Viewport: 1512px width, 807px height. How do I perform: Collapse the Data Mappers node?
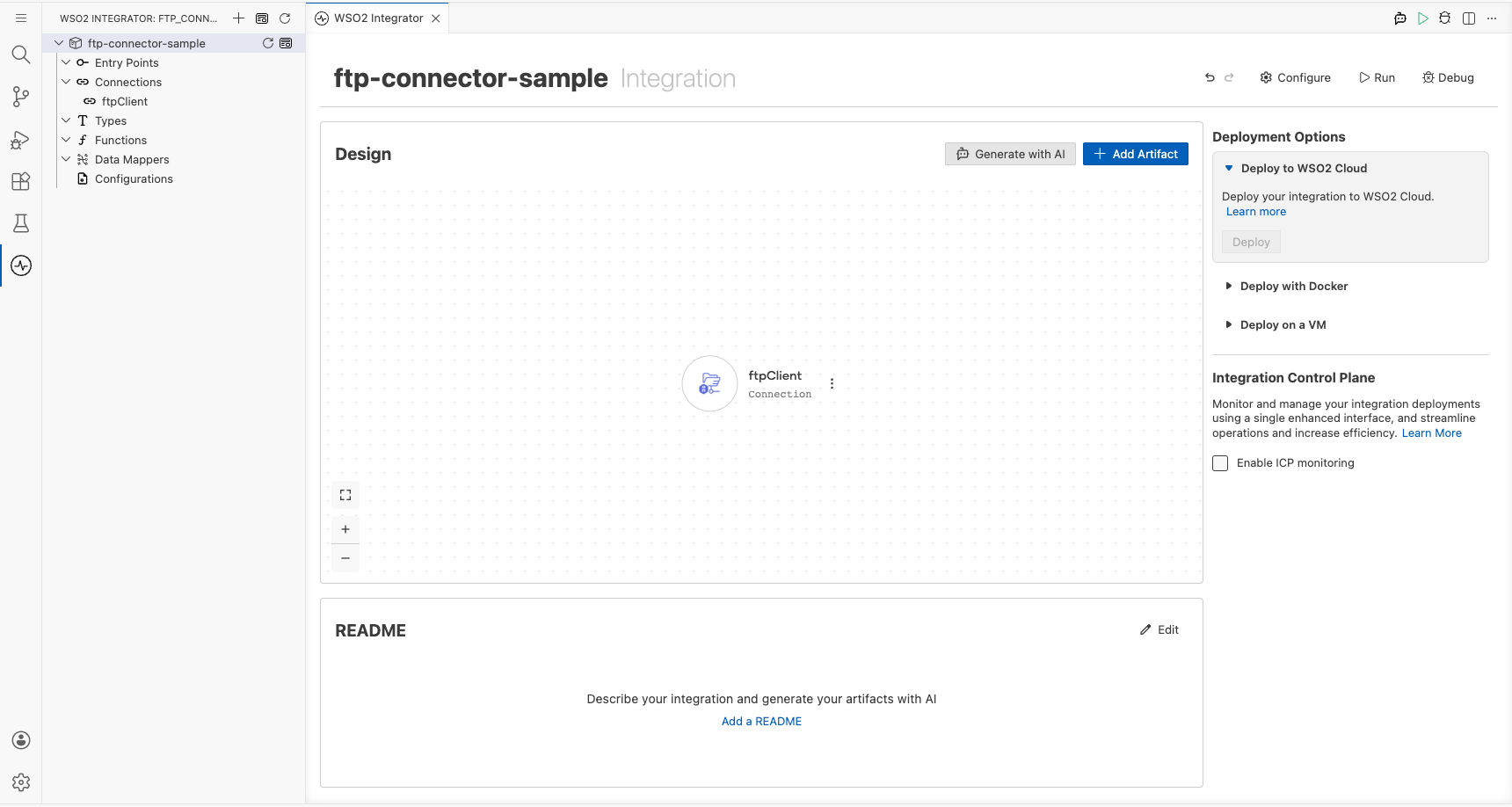(x=66, y=159)
